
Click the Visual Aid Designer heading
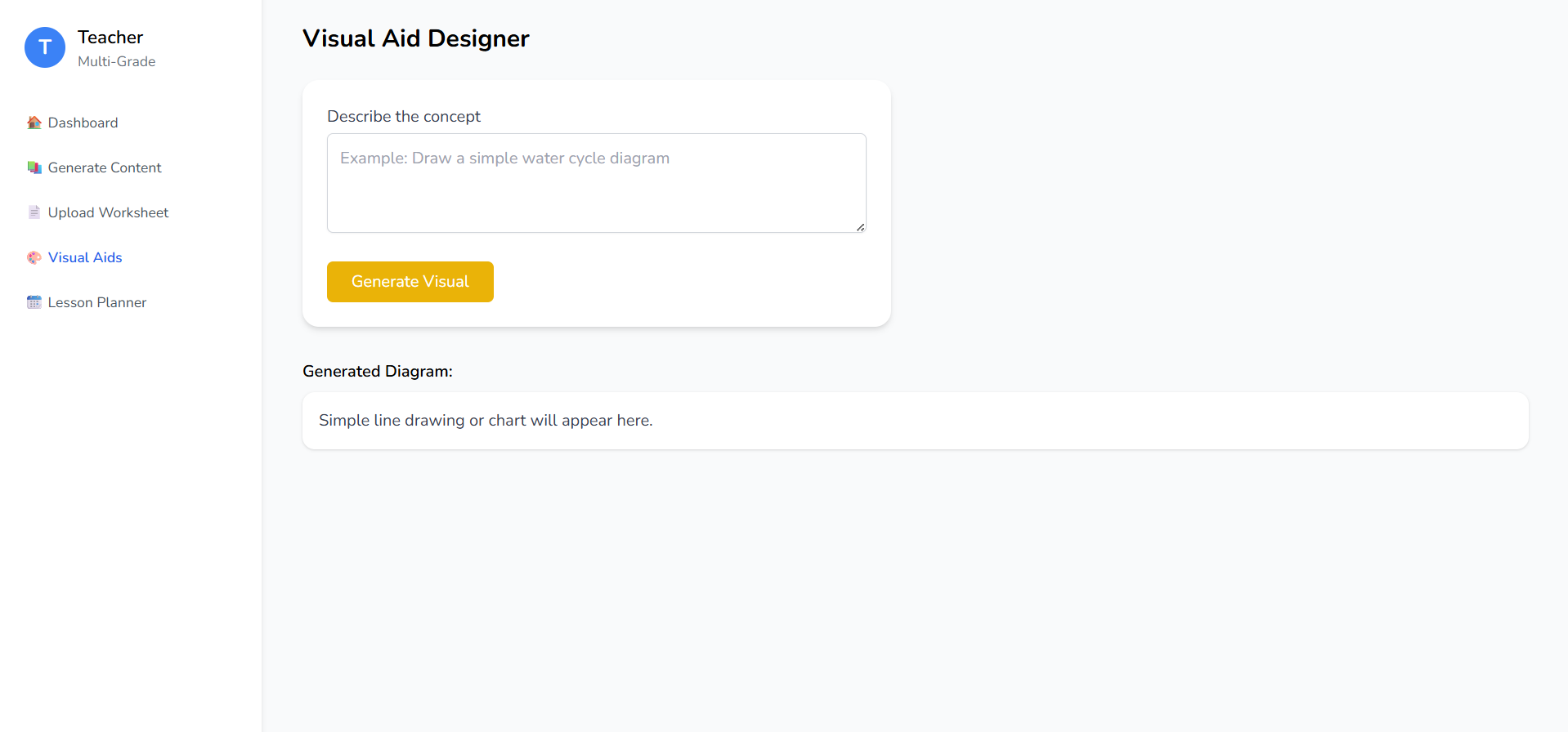(x=416, y=38)
